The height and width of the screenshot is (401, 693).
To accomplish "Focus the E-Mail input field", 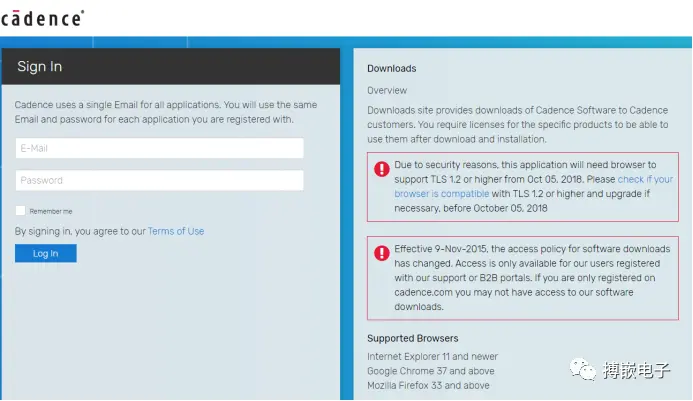I will pyautogui.click(x=159, y=148).
